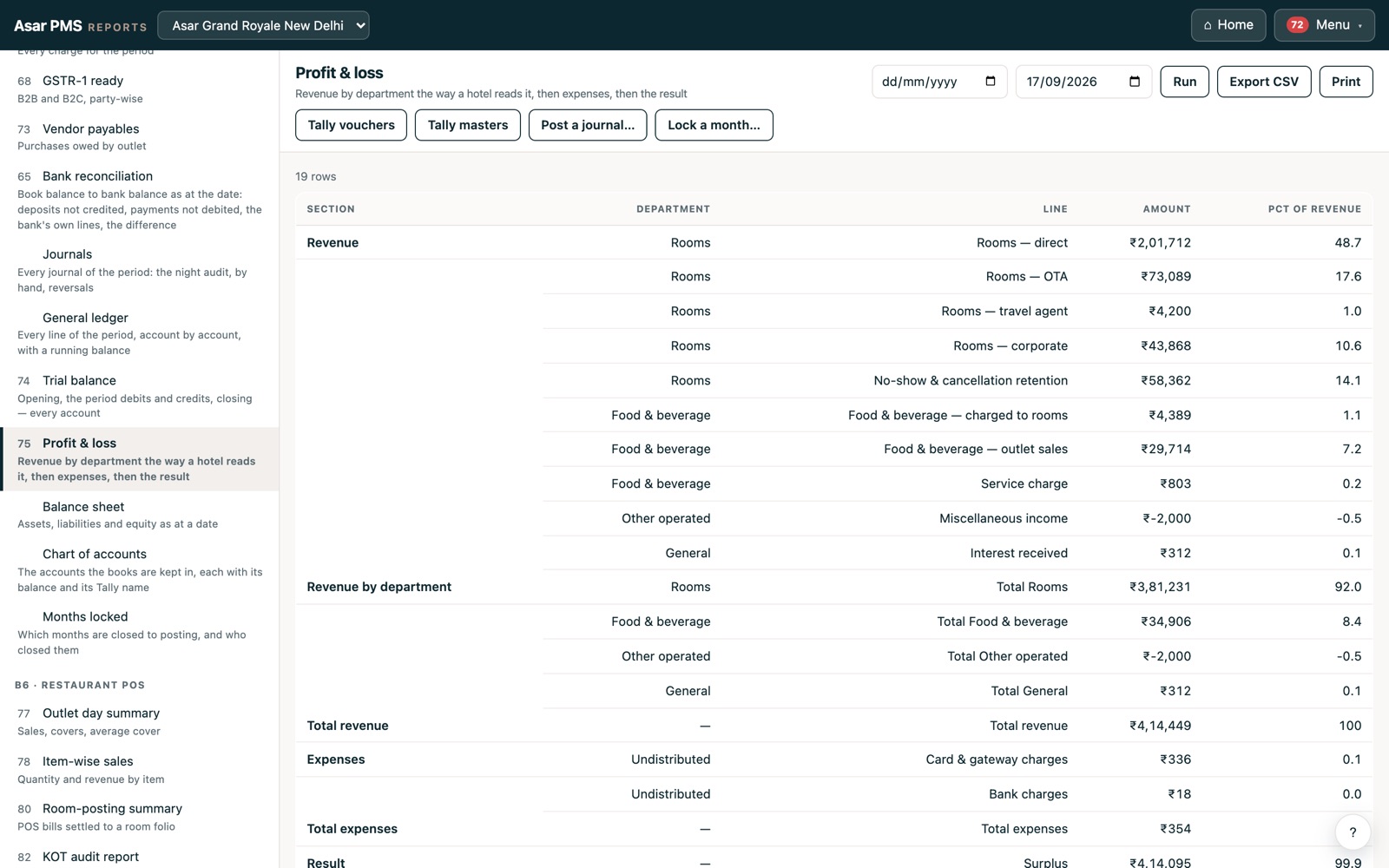Image resolution: width=1389 pixels, height=868 pixels.
Task: Open the Item-wise sales report
Action: [139, 769]
